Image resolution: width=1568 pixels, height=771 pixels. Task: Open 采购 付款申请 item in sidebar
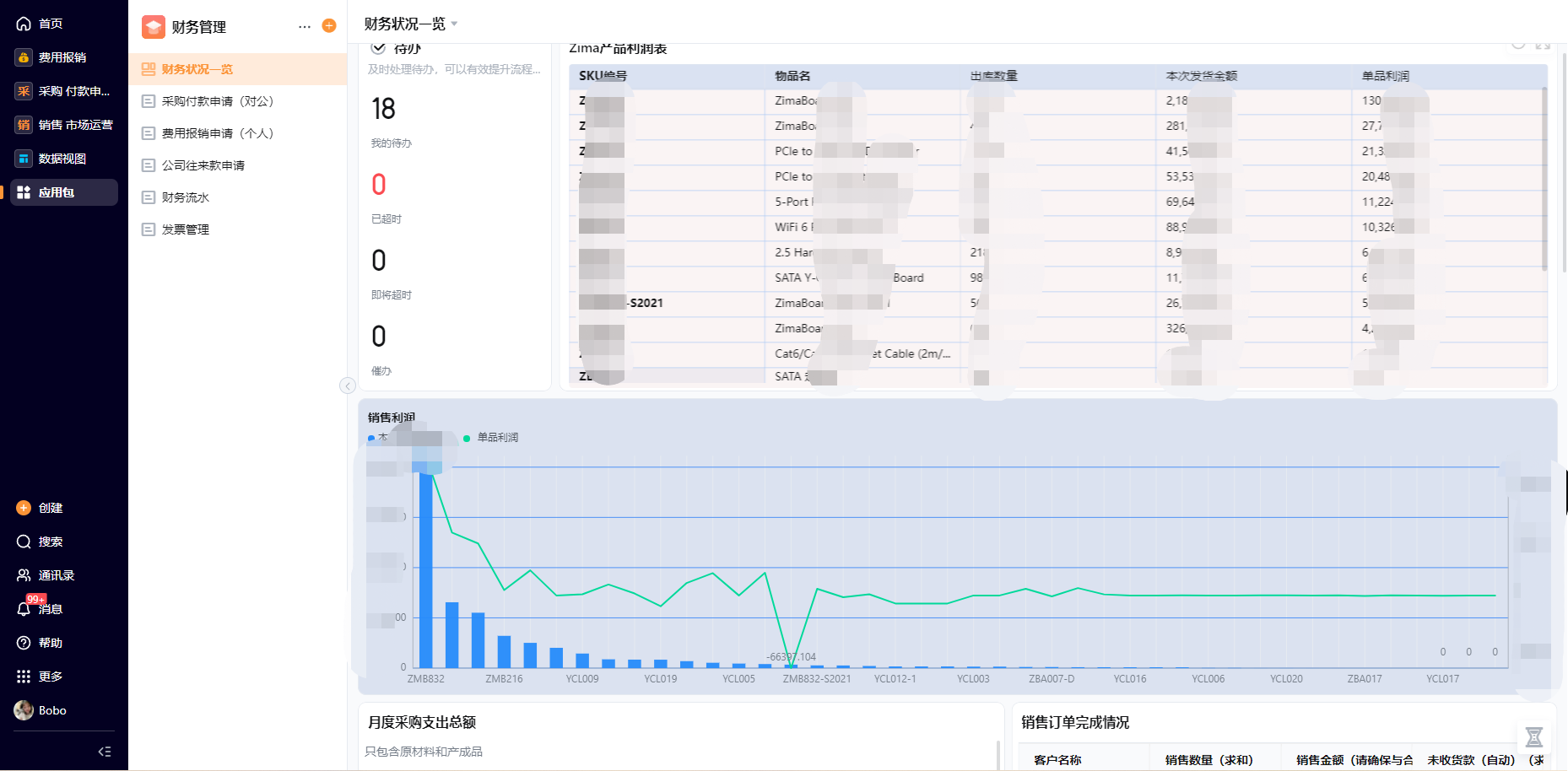click(62, 91)
